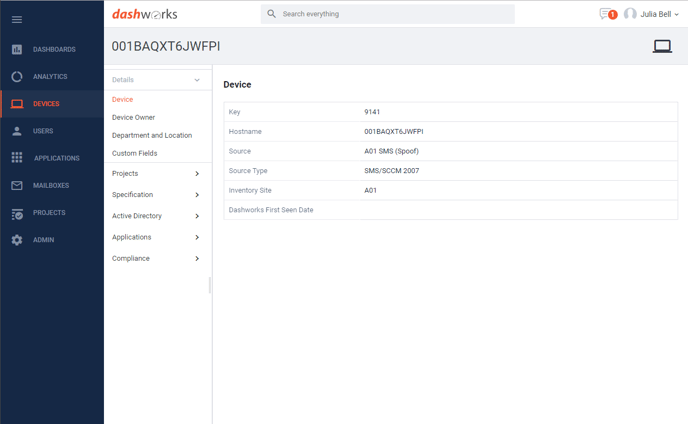Go to ADMIN in the sidebar
This screenshot has width=688, height=424.
(x=43, y=240)
